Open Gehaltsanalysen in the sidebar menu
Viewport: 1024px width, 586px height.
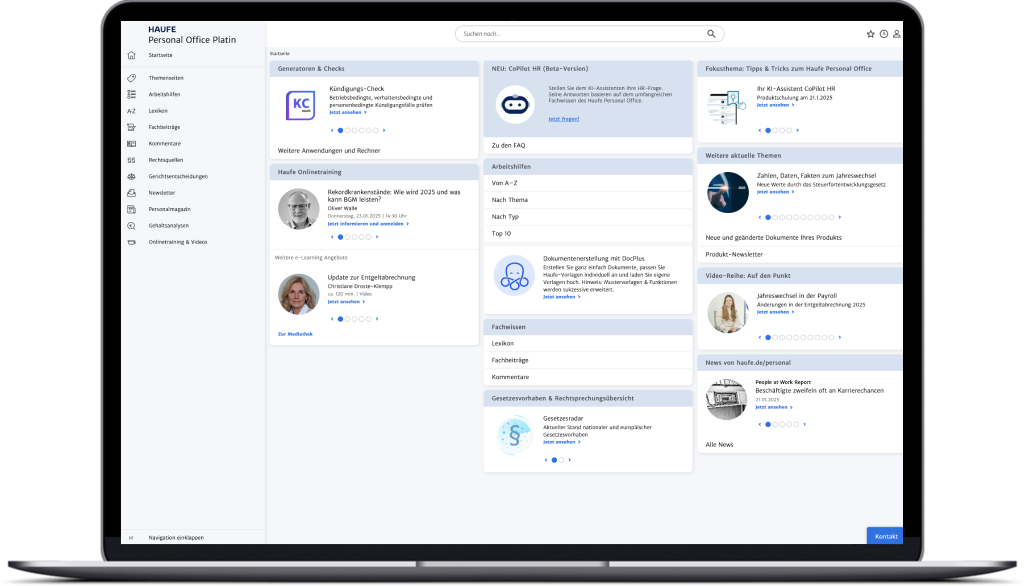click(169, 225)
